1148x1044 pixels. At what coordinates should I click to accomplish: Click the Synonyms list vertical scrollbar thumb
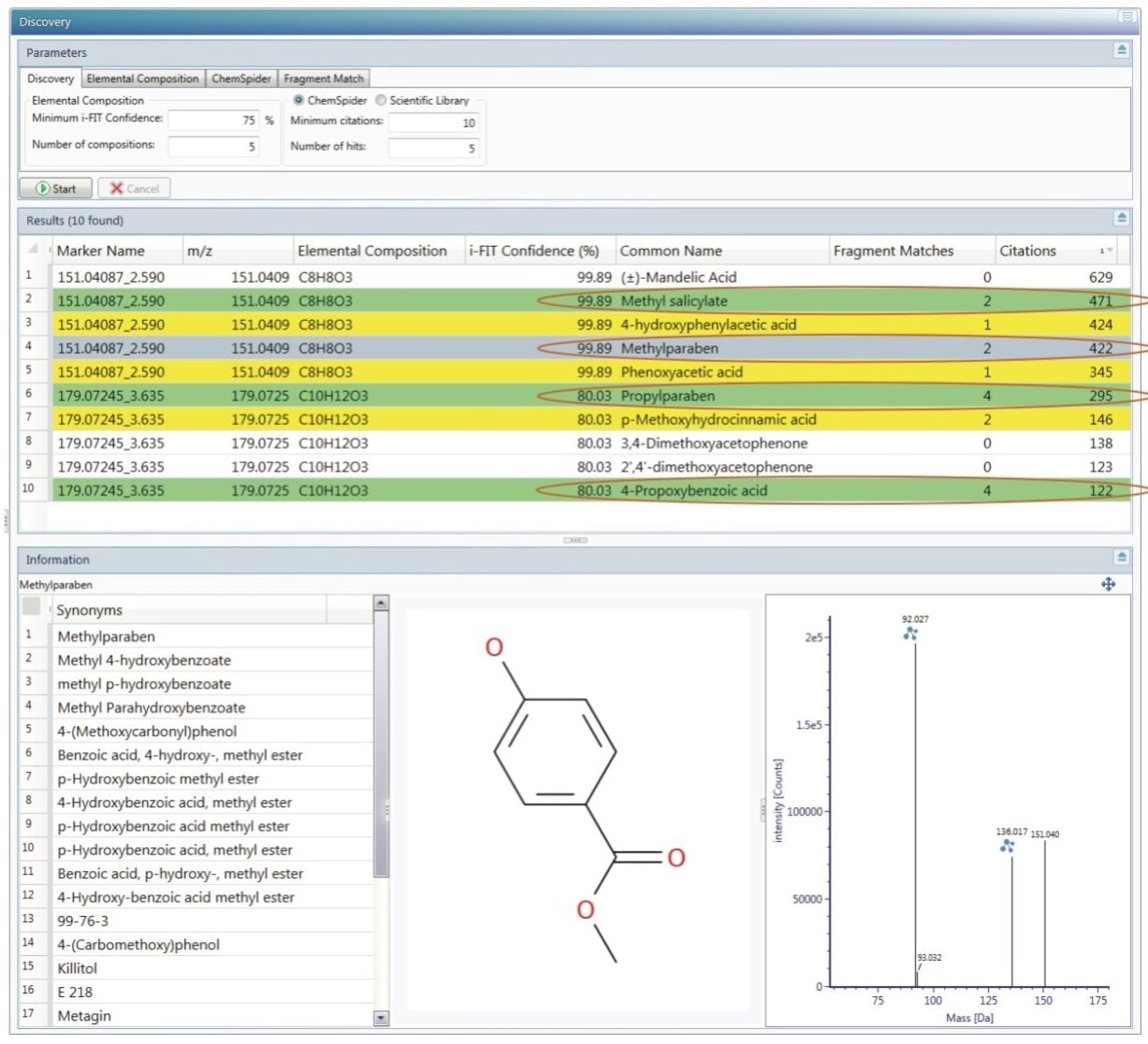(381, 744)
